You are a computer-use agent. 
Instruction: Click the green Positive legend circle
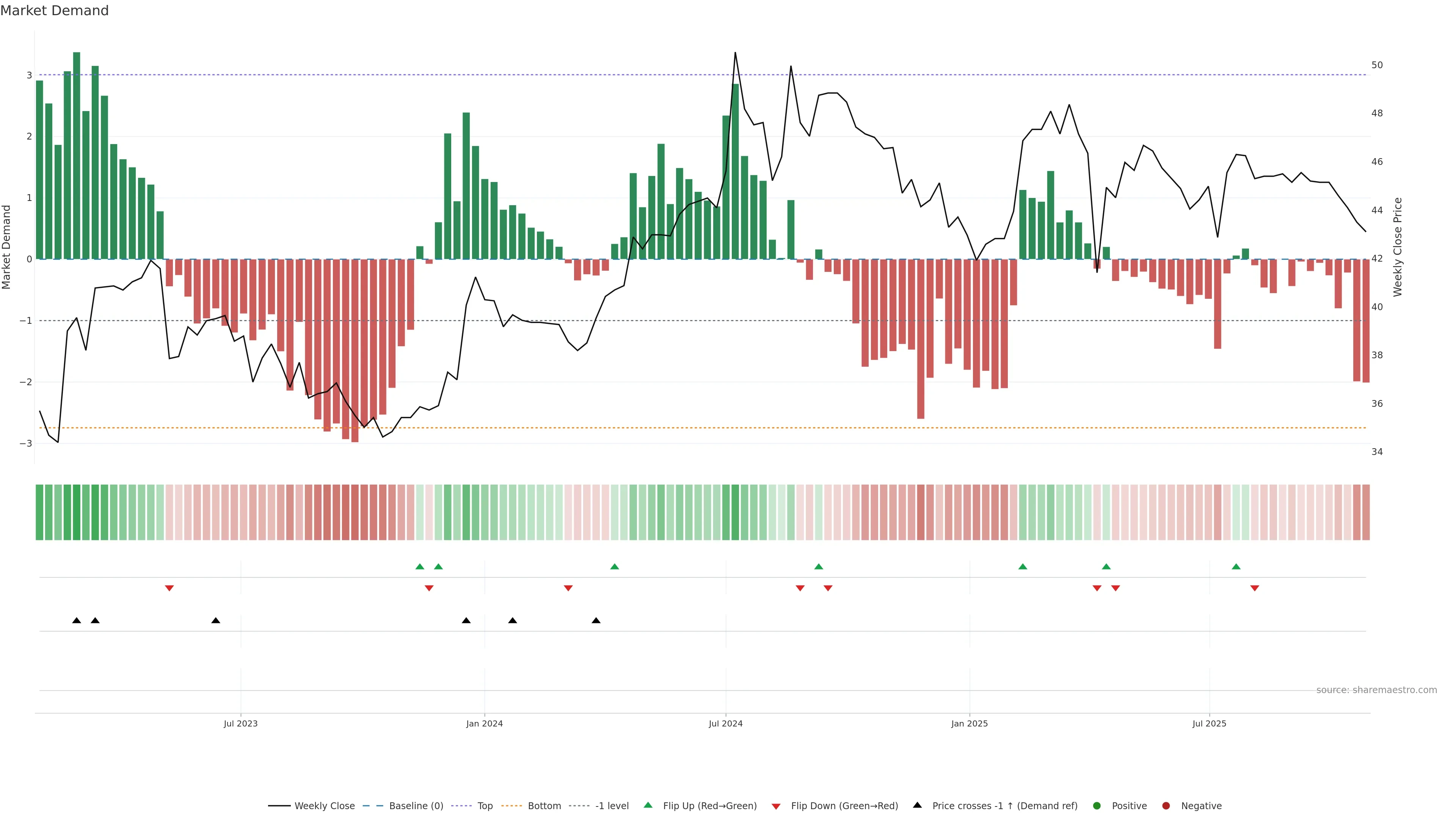coord(1097,806)
